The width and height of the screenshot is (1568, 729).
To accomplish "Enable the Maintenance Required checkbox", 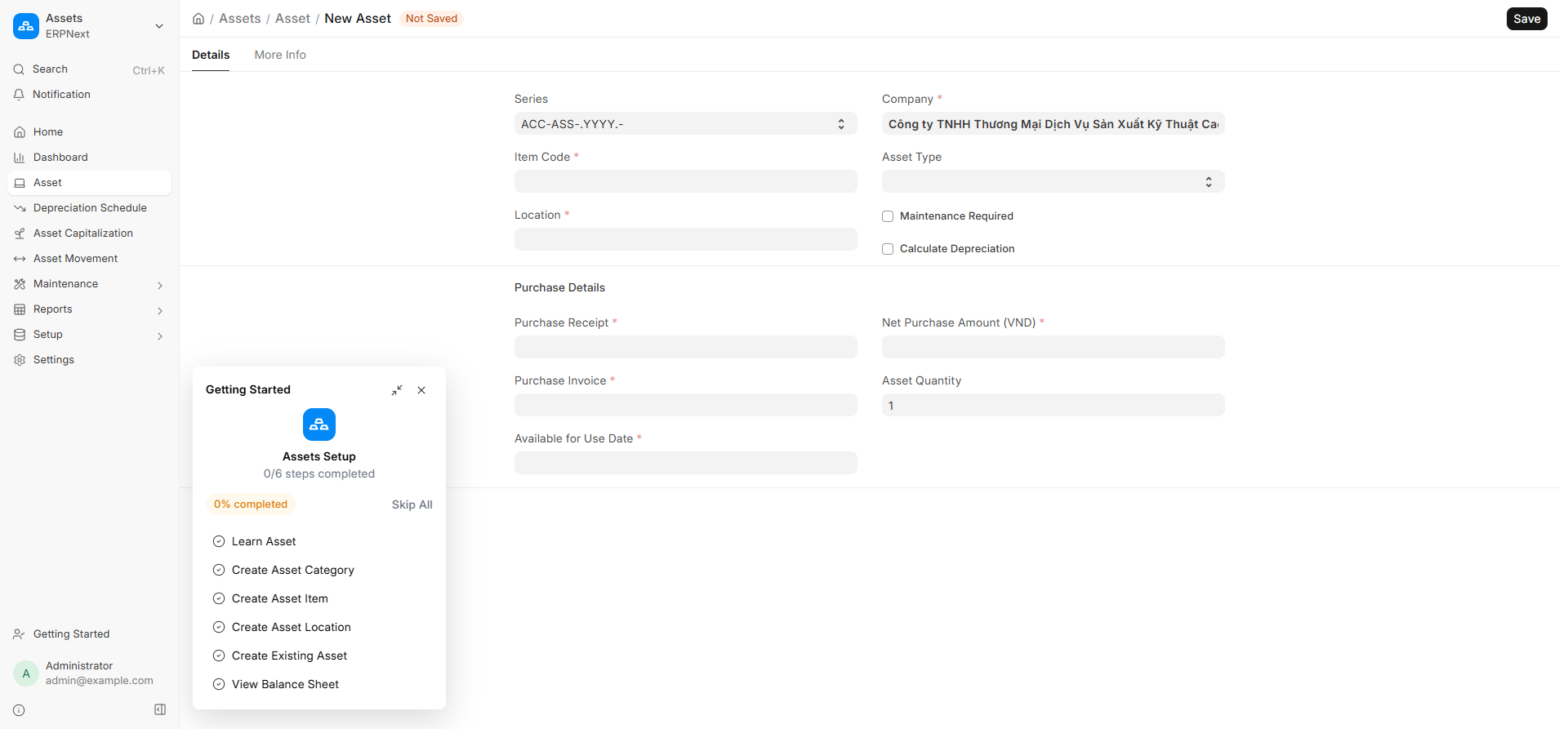I will [x=888, y=216].
